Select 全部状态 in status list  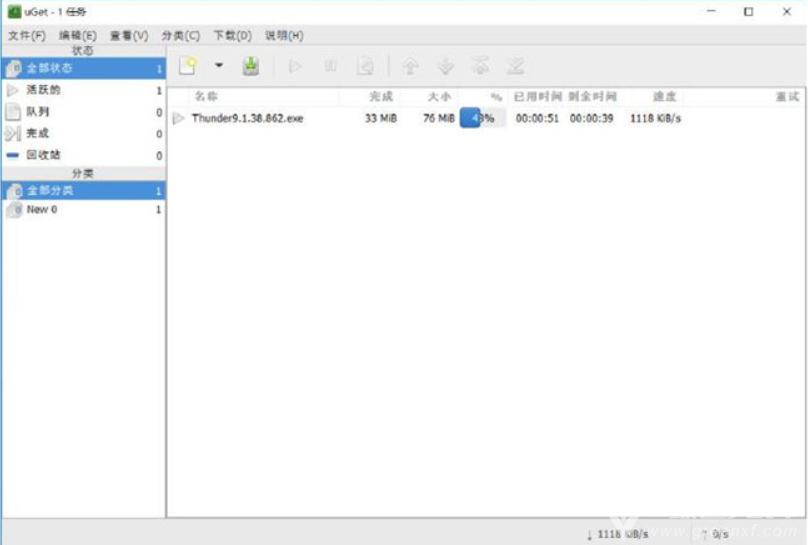click(x=83, y=68)
